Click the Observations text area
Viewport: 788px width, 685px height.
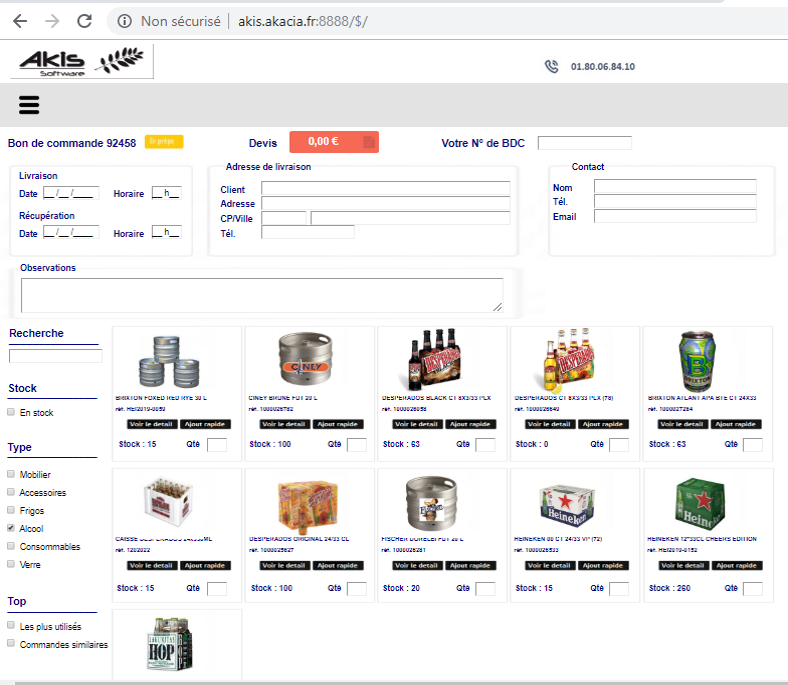pyautogui.click(x=261, y=295)
